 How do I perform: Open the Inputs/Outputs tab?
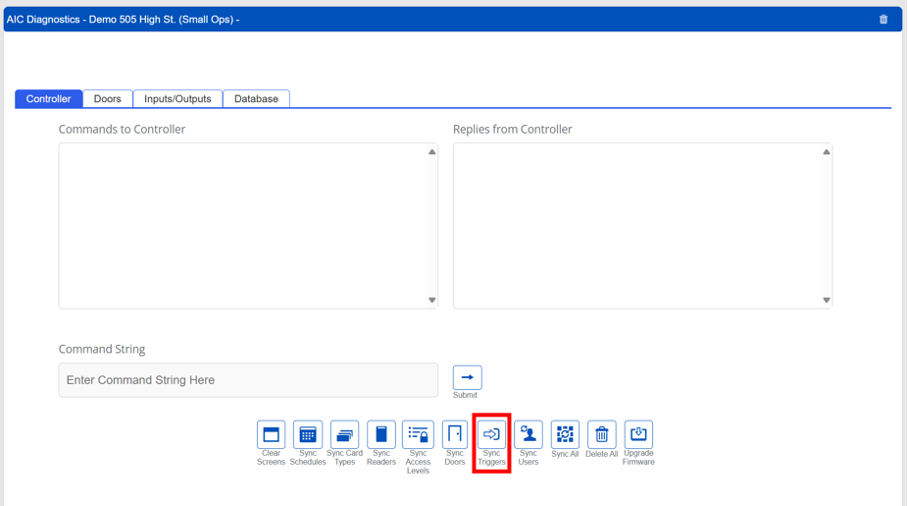coord(178,99)
